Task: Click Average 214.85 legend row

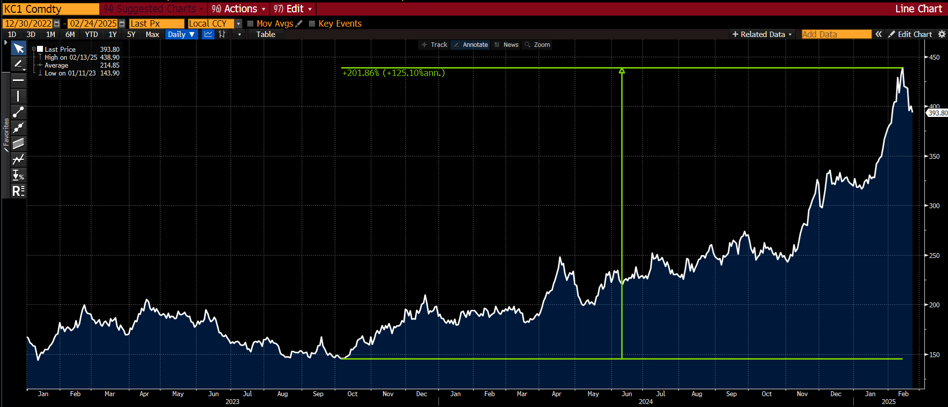Action: (79, 65)
